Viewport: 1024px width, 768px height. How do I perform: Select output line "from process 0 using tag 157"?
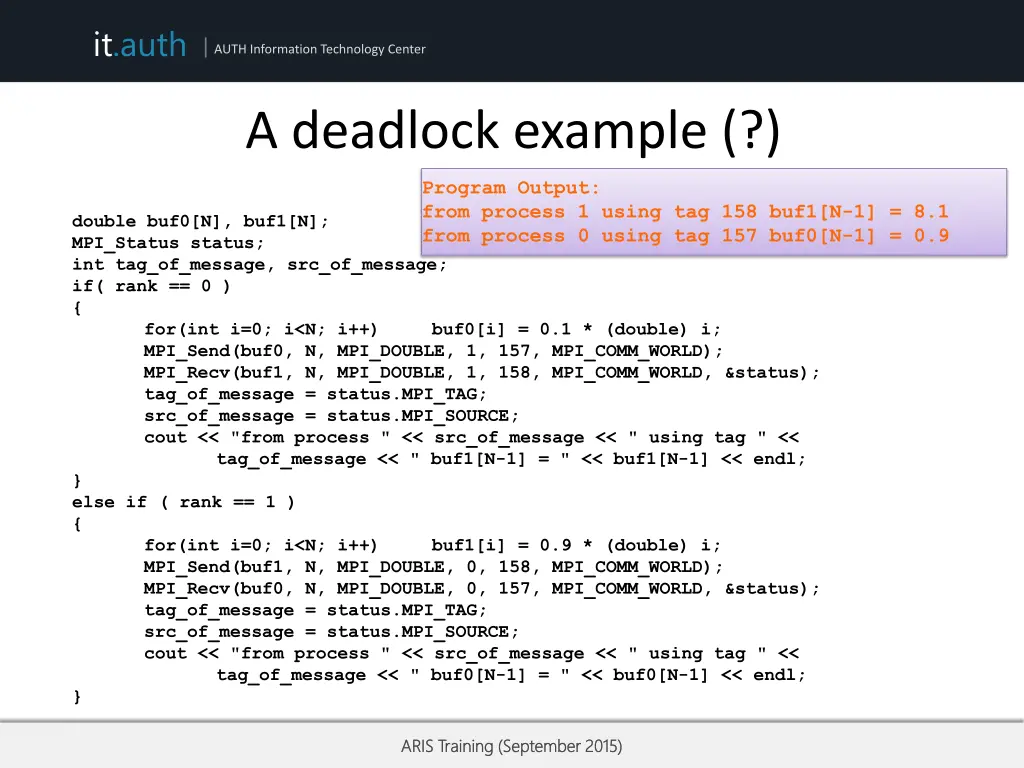coord(685,236)
